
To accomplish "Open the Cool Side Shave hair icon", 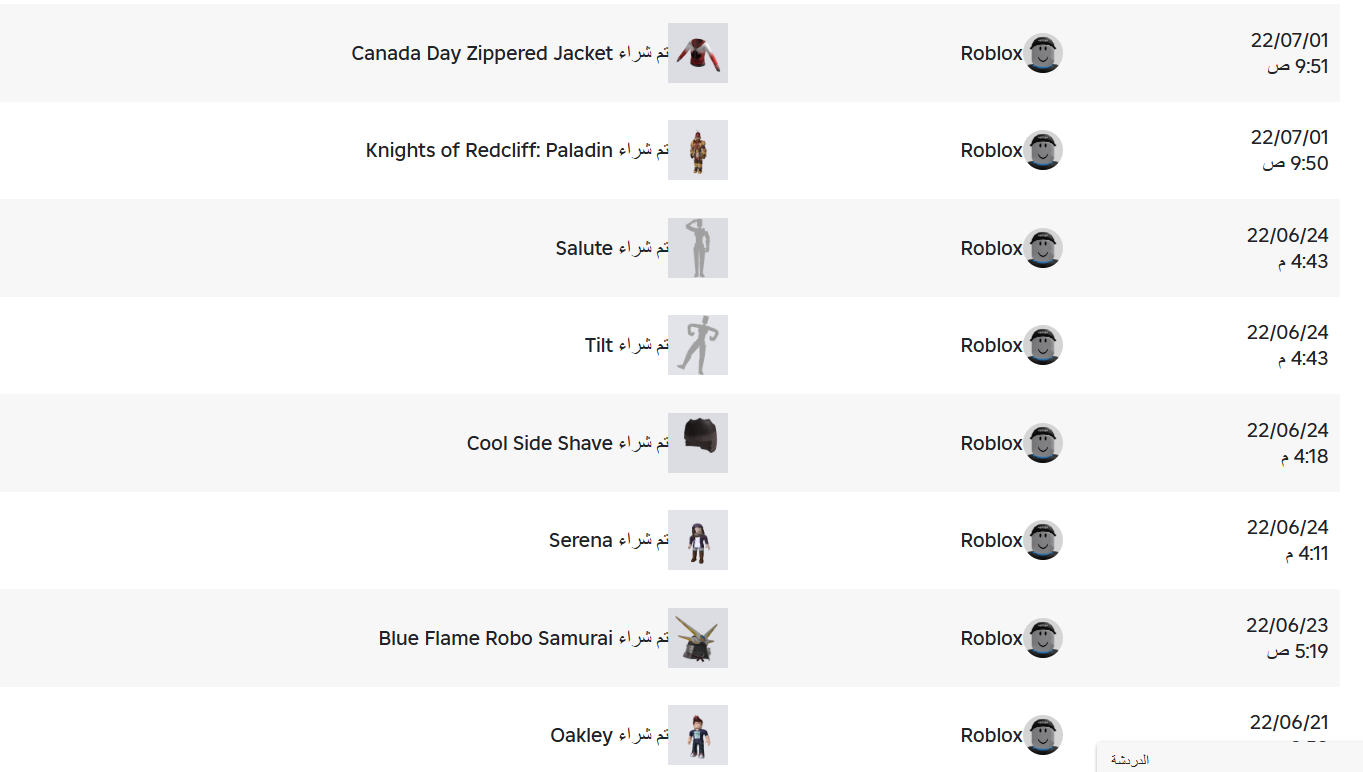I will tap(697, 443).
